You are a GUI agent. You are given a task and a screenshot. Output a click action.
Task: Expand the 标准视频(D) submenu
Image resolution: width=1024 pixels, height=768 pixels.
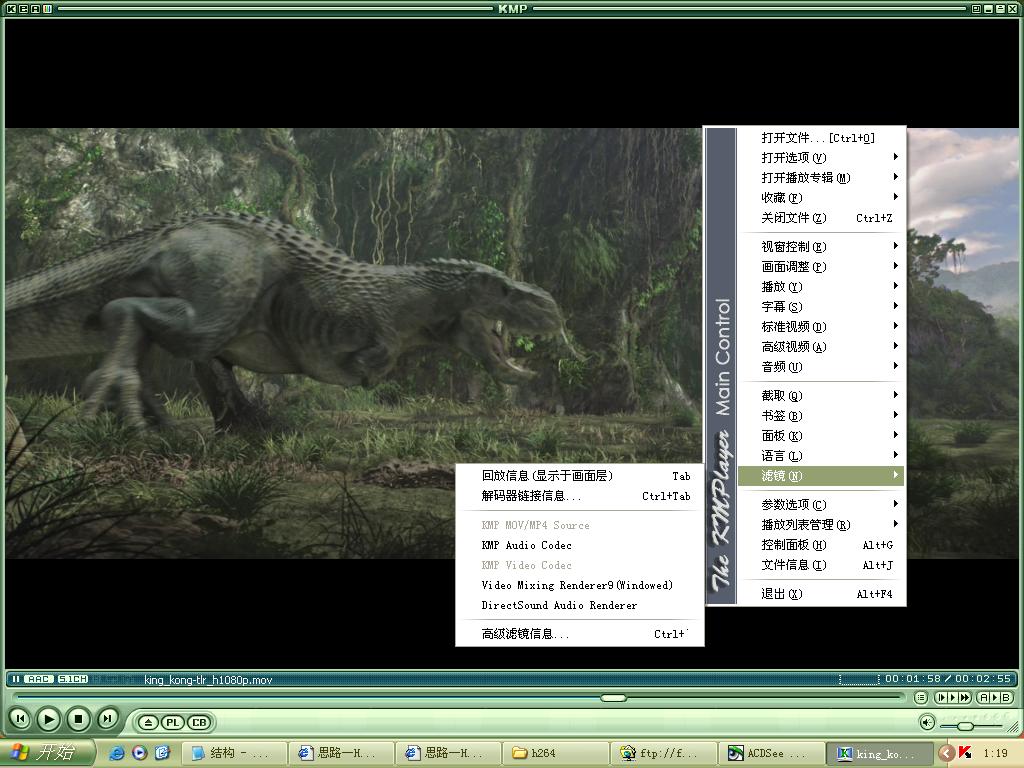click(821, 327)
